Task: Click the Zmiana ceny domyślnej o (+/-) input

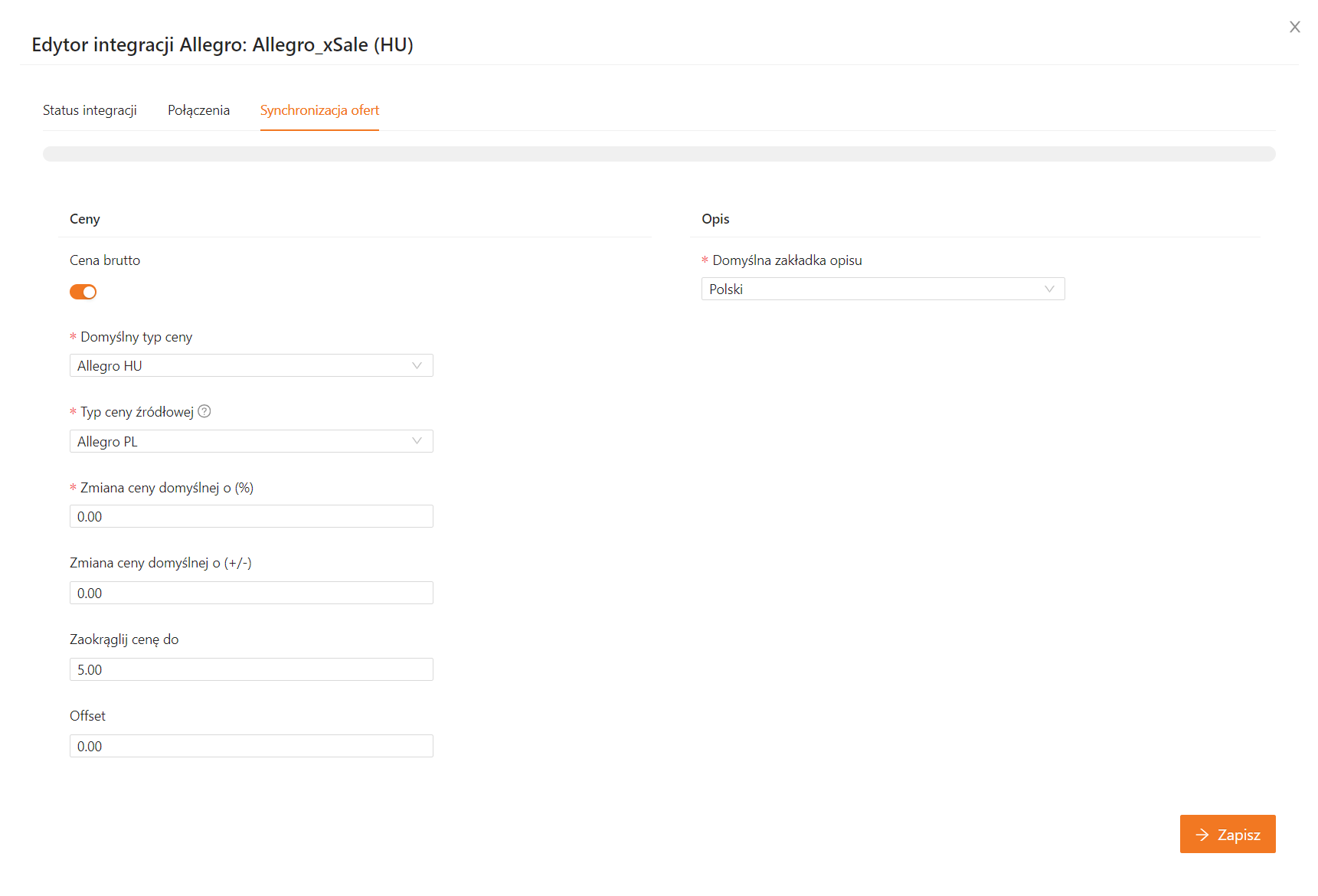Action: (251, 593)
